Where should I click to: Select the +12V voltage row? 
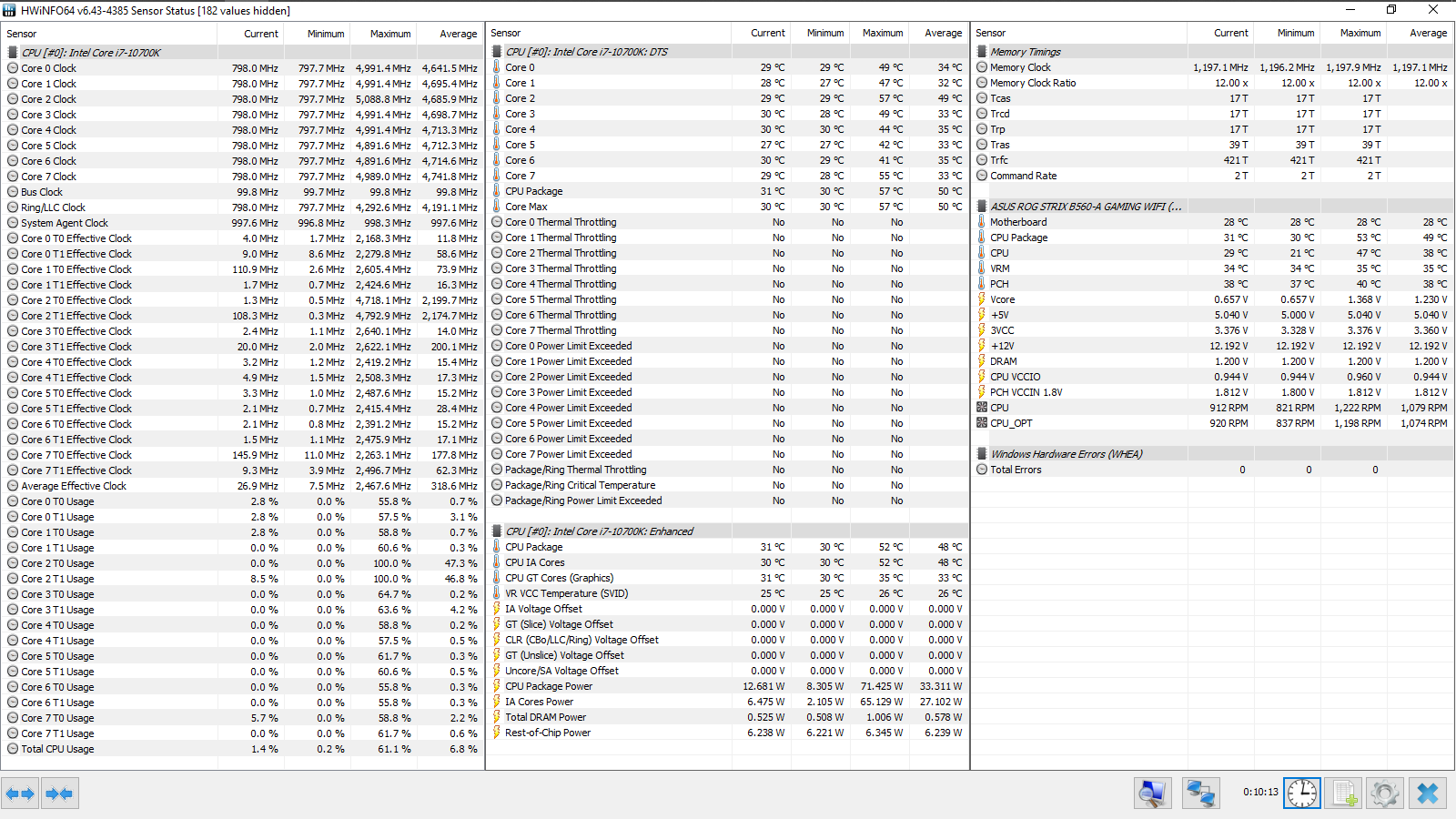(x=1212, y=346)
